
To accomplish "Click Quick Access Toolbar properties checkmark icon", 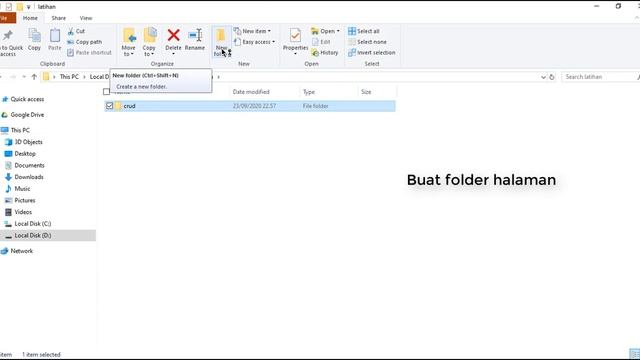I will (9, 7).
